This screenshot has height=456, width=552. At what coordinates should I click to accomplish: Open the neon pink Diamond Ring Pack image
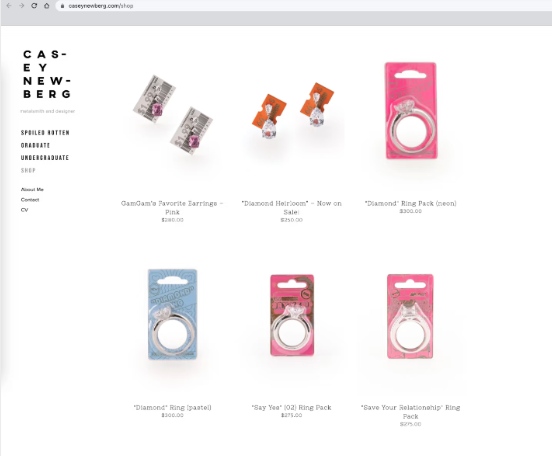pyautogui.click(x=411, y=111)
